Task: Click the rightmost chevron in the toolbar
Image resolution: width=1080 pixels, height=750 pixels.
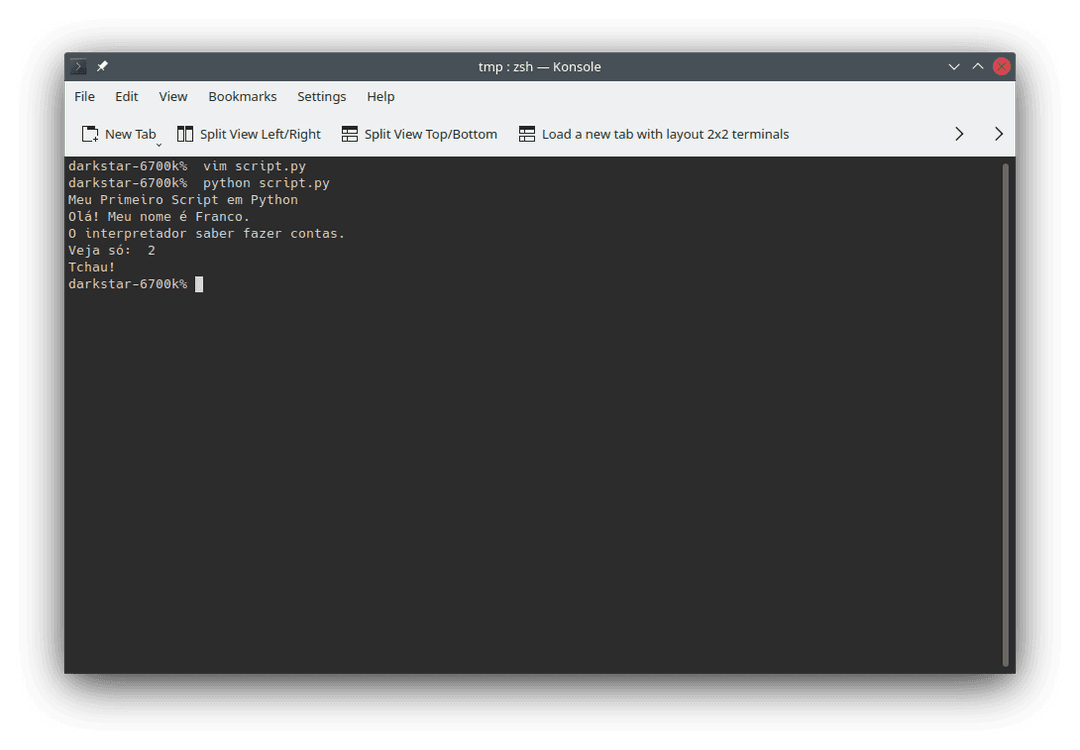Action: point(997,132)
